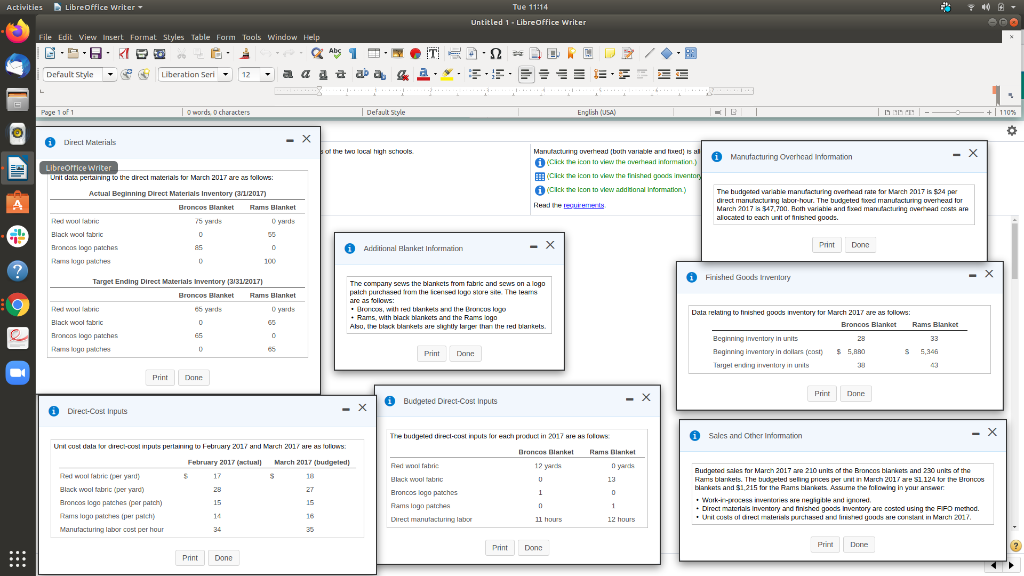Click Done in Direct Materials dialog
The image size is (1024, 576).
pos(193,377)
